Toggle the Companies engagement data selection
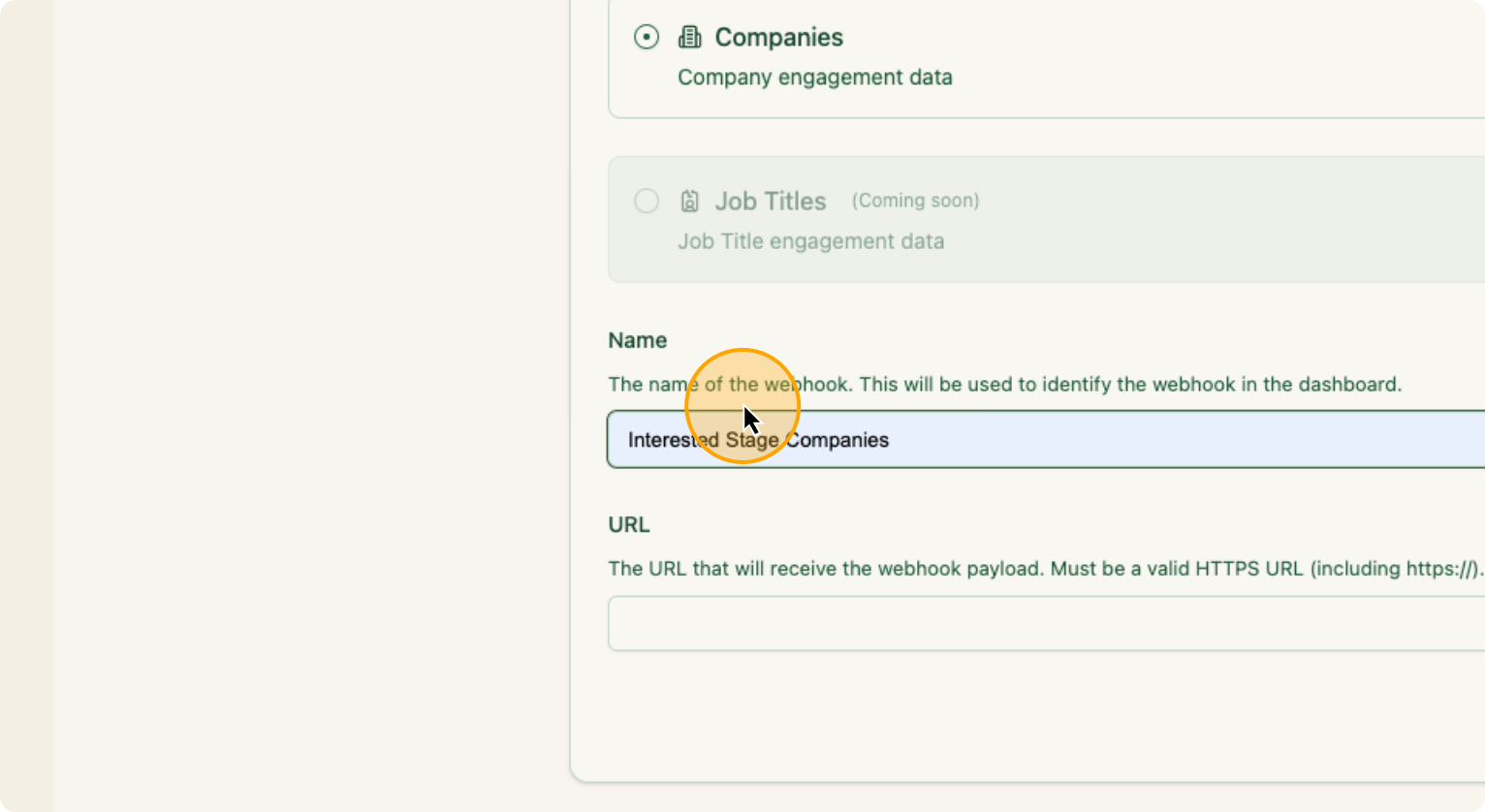This screenshot has width=1485, height=812. [646, 37]
